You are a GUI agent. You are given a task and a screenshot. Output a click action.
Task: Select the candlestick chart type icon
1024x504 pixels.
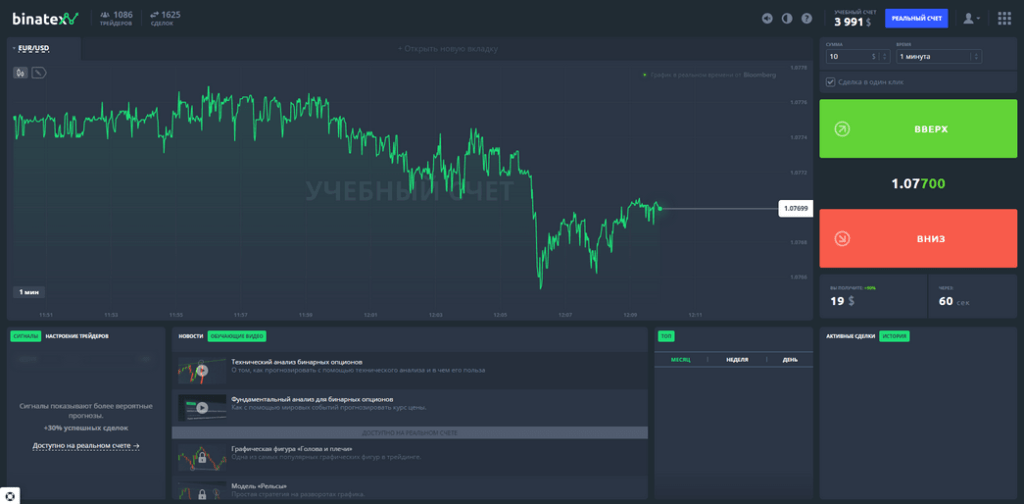pyautogui.click(x=21, y=72)
